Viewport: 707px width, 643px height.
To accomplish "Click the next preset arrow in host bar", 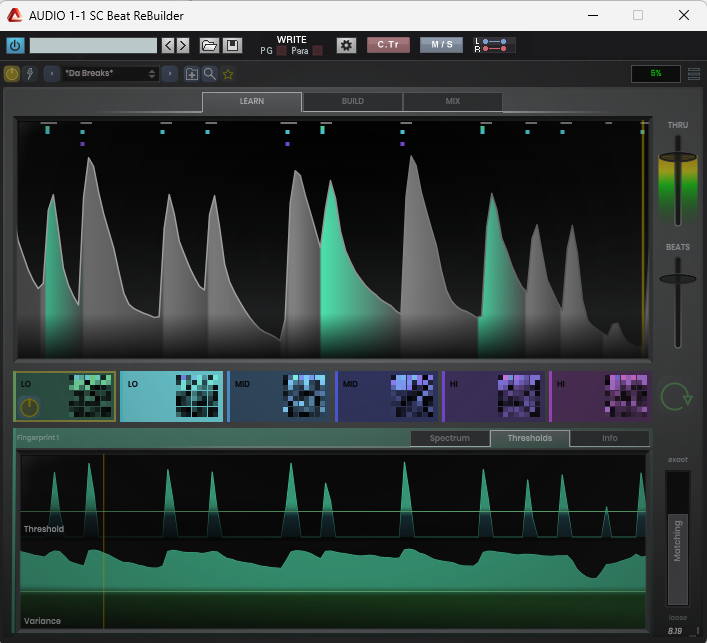I will (x=183, y=46).
